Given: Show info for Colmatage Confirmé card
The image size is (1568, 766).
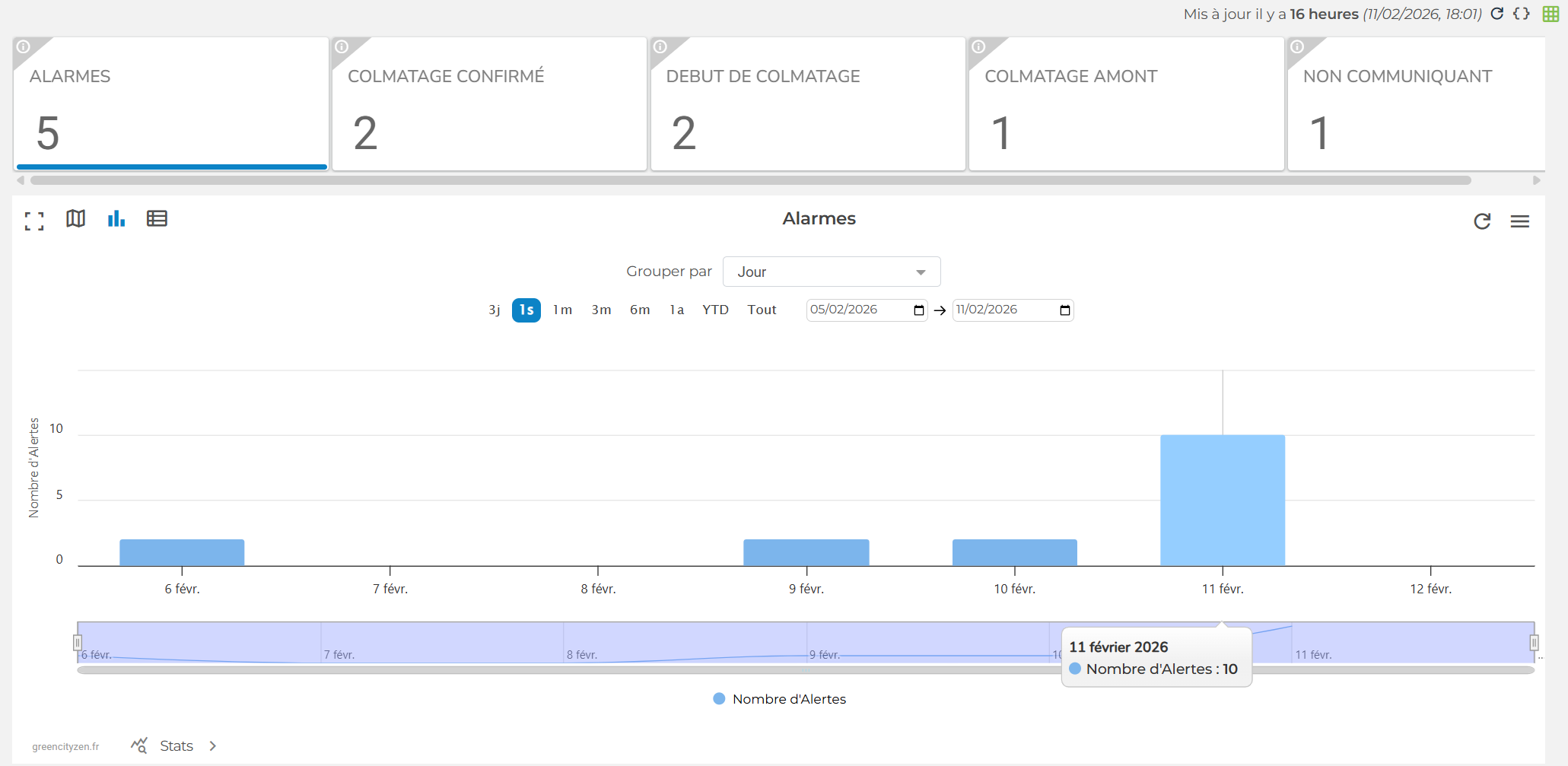Looking at the screenshot, I should (342, 47).
